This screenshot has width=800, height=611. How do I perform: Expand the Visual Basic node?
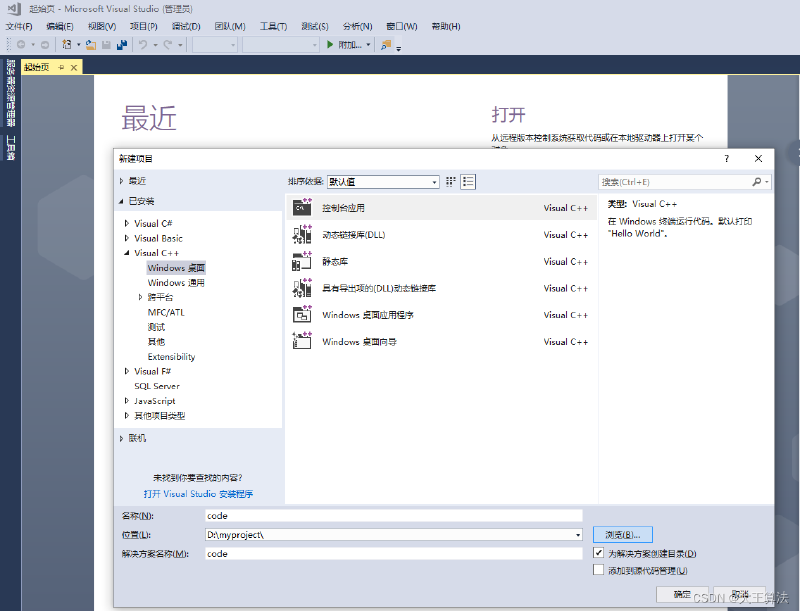click(127, 238)
